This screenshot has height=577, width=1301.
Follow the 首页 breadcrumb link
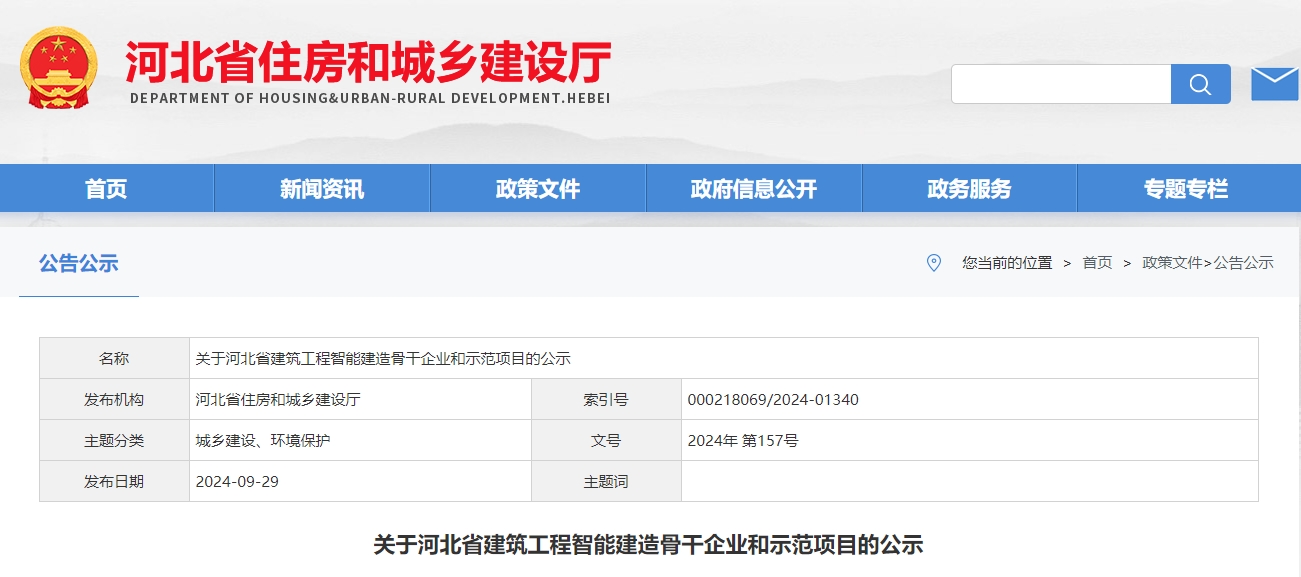[1097, 262]
